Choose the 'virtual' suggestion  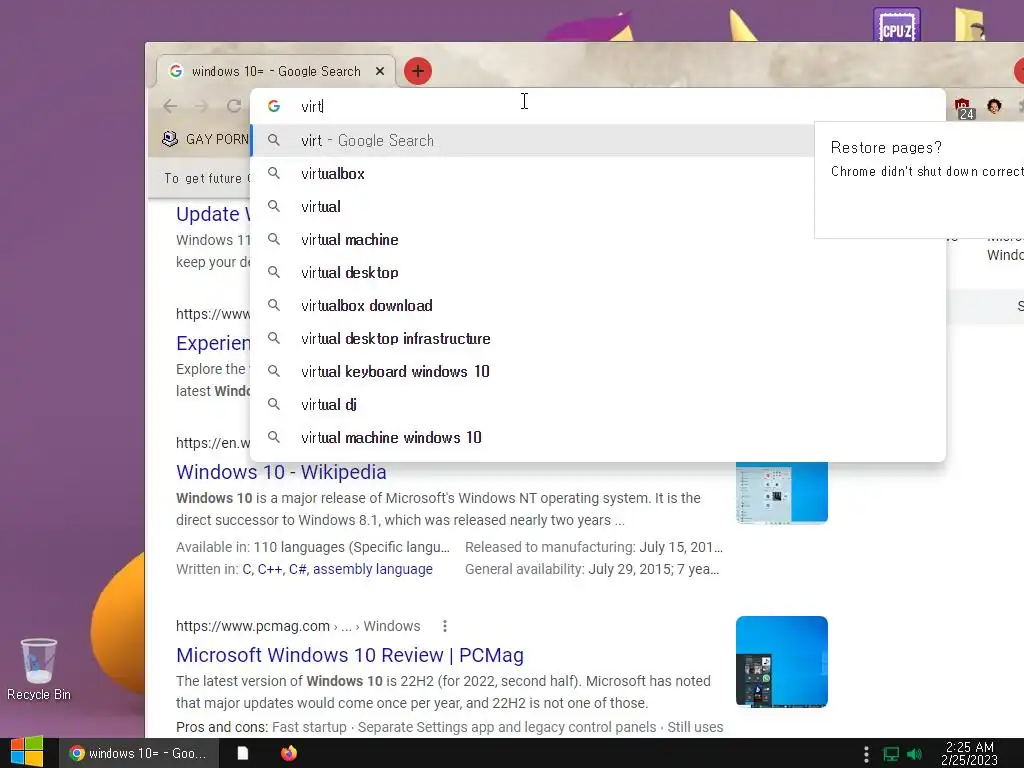598,206
